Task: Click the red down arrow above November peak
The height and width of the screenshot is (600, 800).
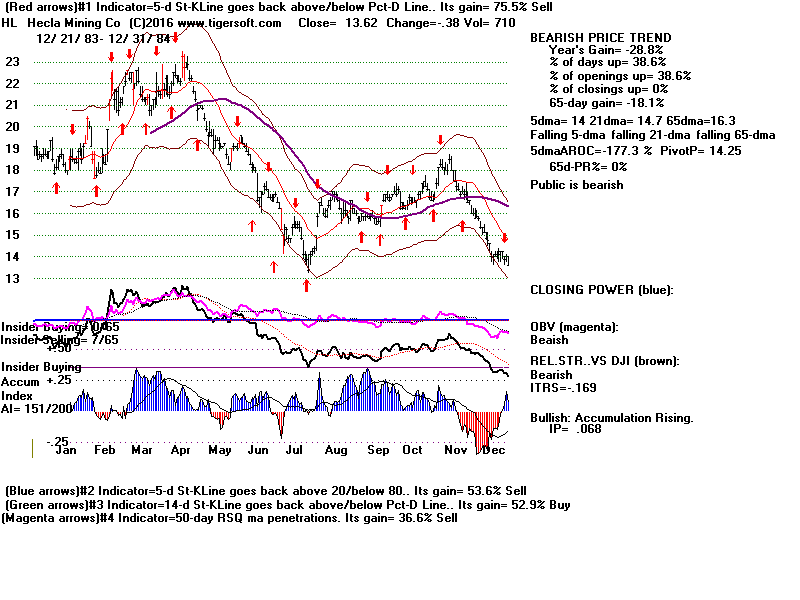Action: pos(440,141)
